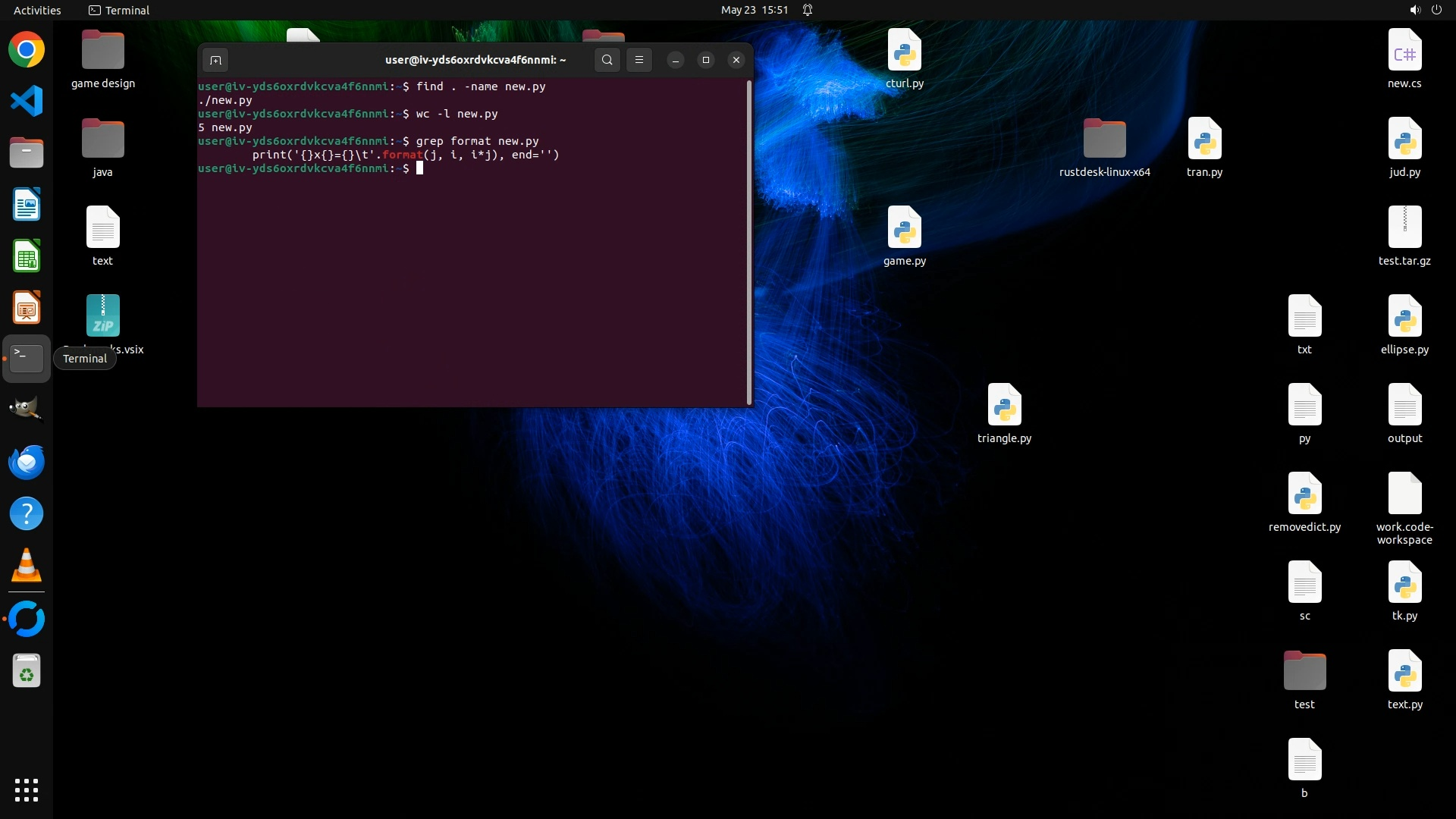Open LibreOffice Calc in the dock
Screen dimensions: 1456x819
click(27, 256)
